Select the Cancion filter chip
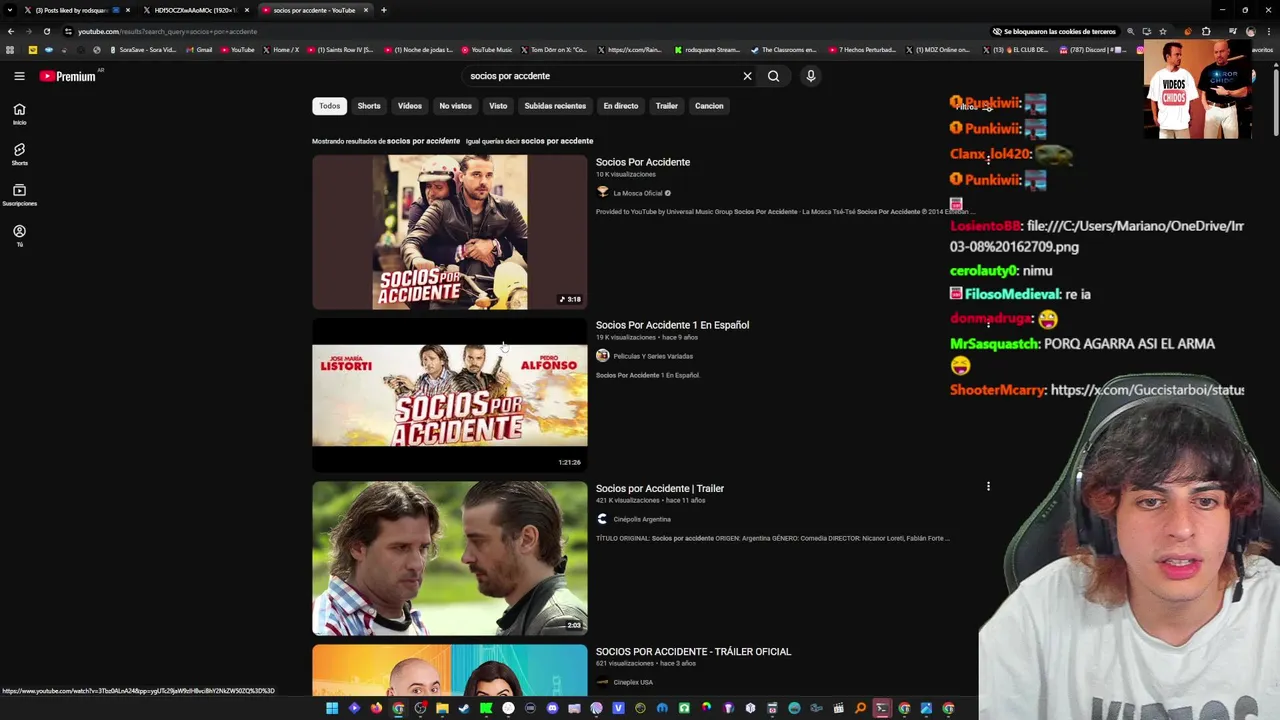 click(x=709, y=106)
